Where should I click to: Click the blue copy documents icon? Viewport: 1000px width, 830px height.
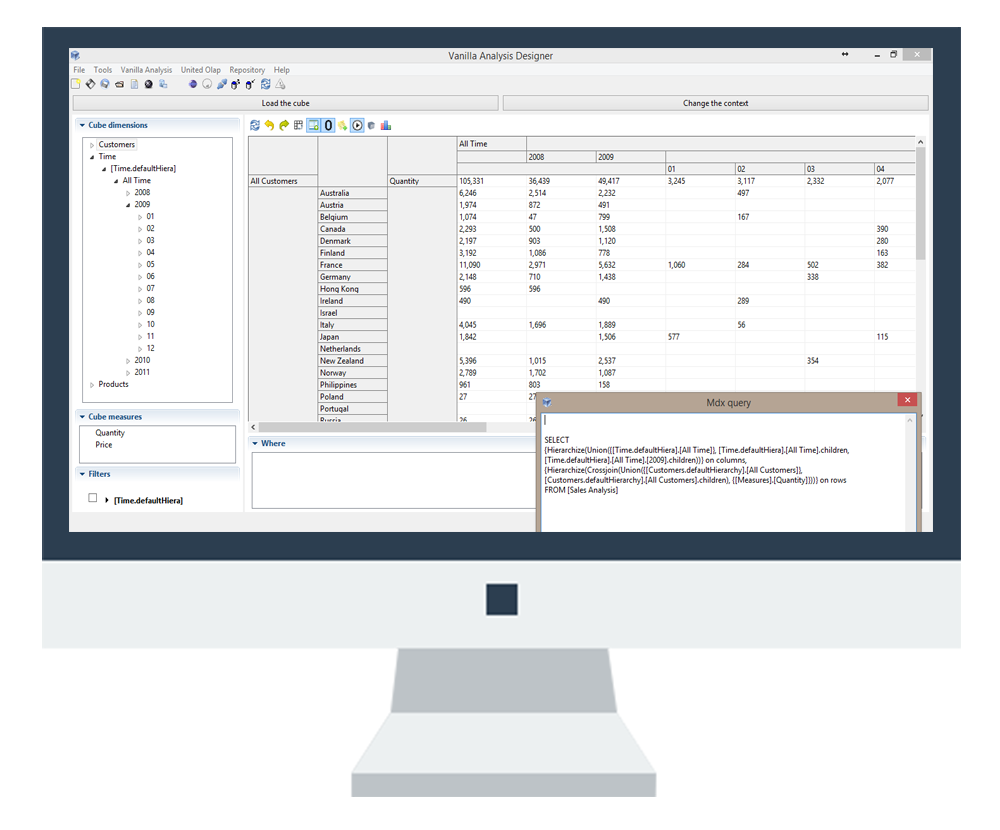point(163,84)
